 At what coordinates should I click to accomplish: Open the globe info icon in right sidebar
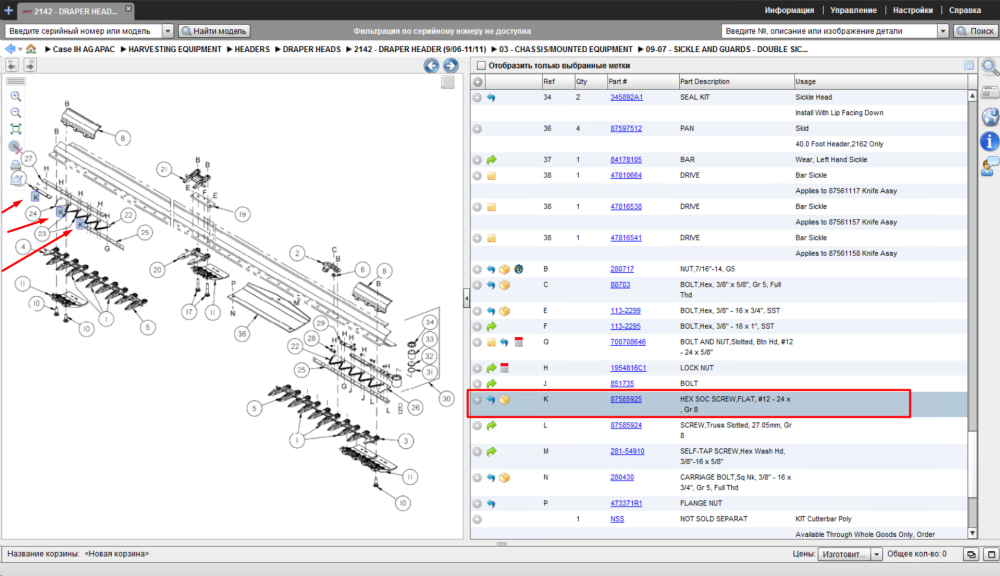click(990, 117)
